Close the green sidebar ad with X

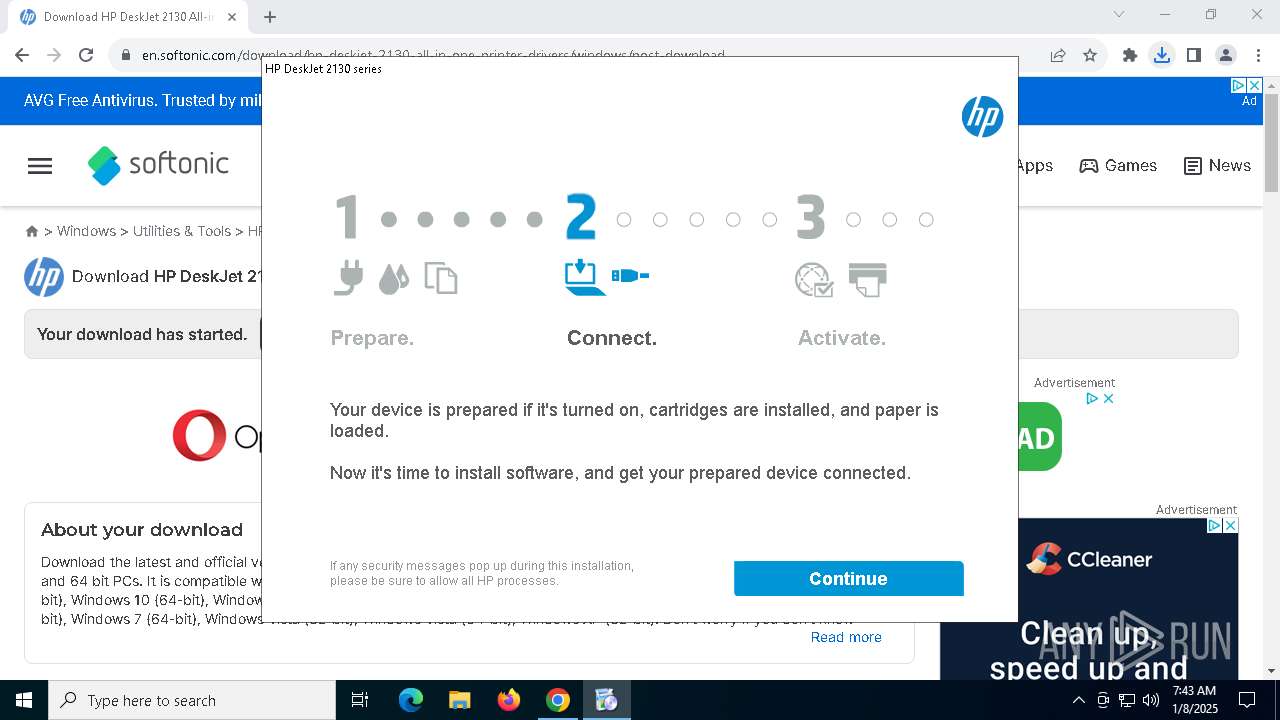[1108, 398]
